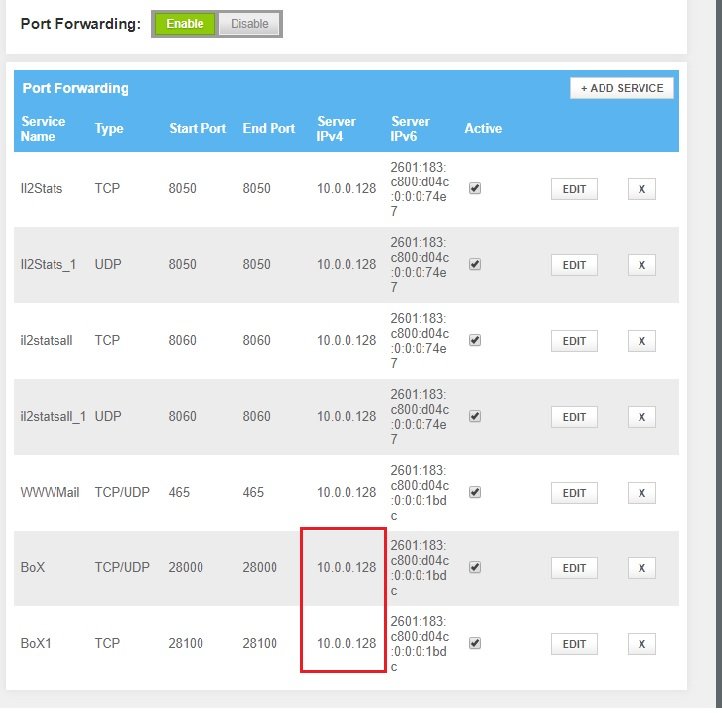This screenshot has width=722, height=713.
Task: Delete the BoX1 service with X
Action: (641, 644)
